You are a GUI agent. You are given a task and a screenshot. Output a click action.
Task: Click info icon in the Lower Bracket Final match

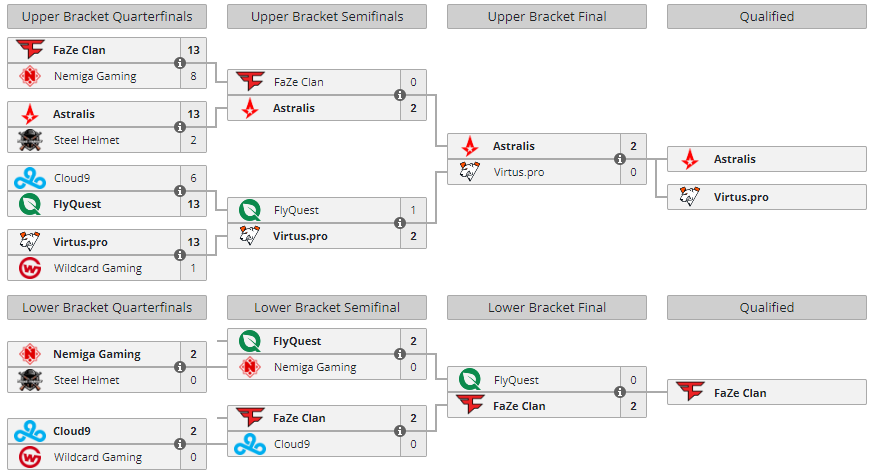pos(620,393)
